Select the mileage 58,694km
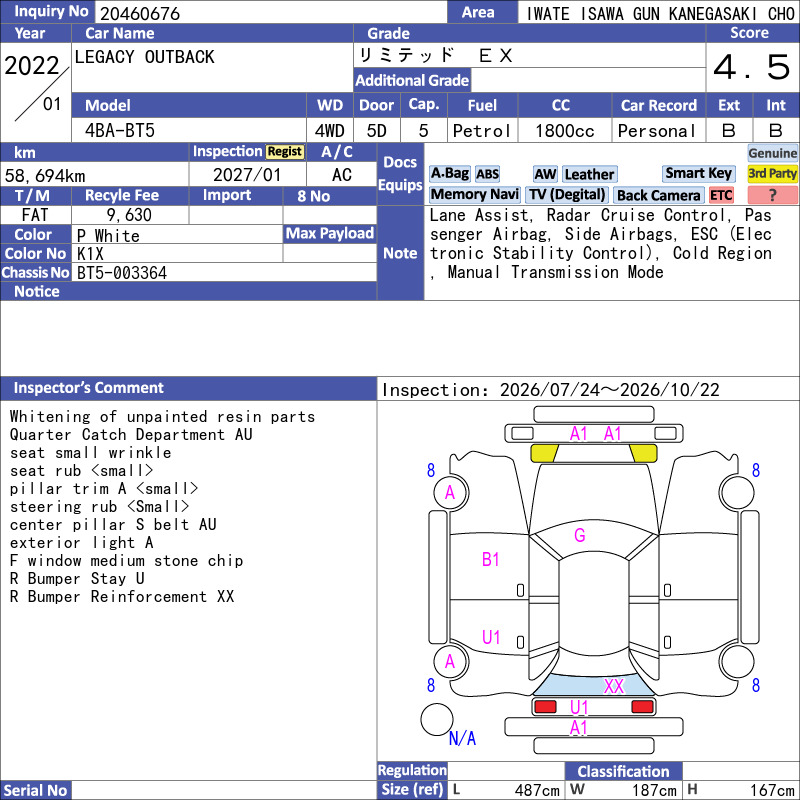The height and width of the screenshot is (800, 800). tap(45, 176)
